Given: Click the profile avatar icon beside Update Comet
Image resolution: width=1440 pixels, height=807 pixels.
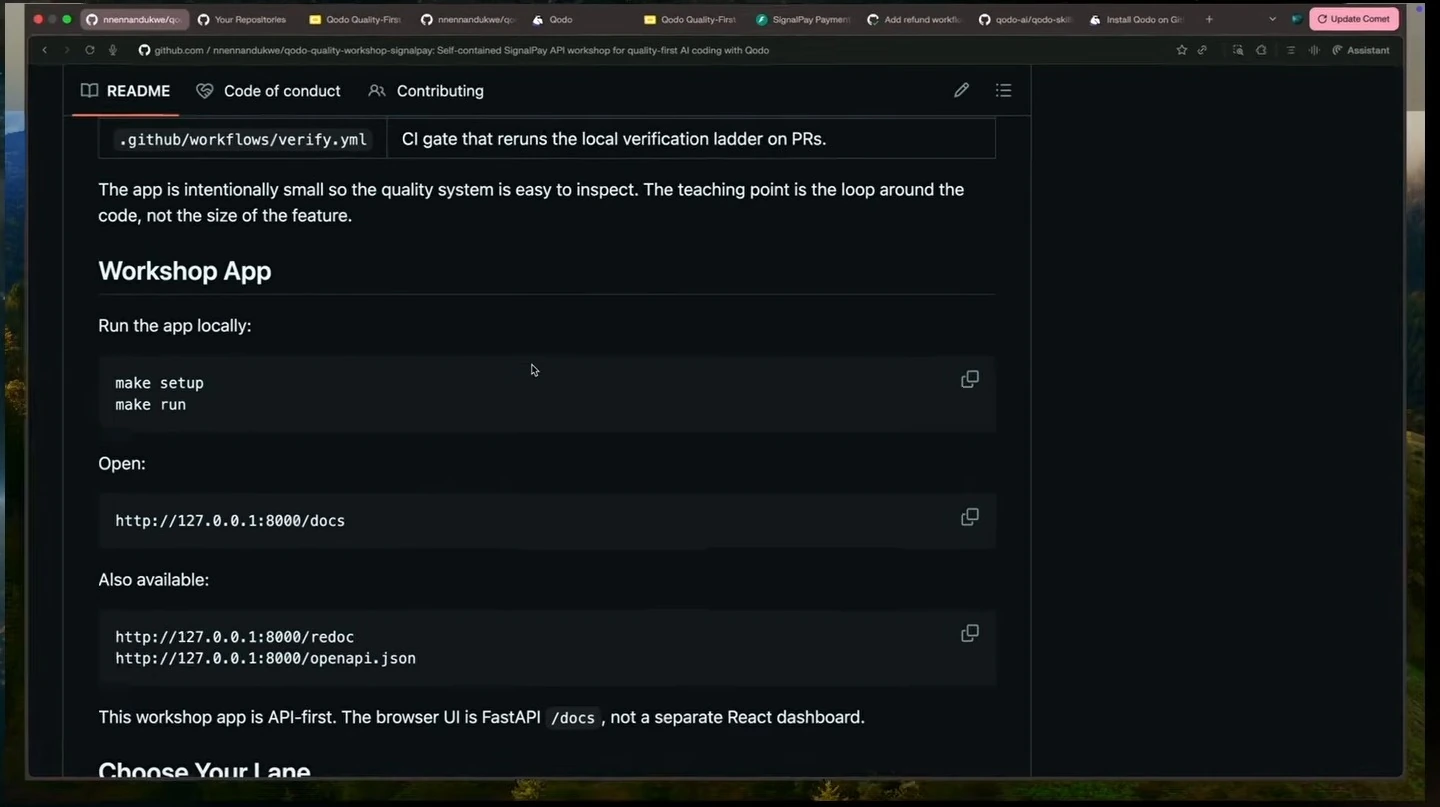Looking at the screenshot, I should tap(1296, 19).
